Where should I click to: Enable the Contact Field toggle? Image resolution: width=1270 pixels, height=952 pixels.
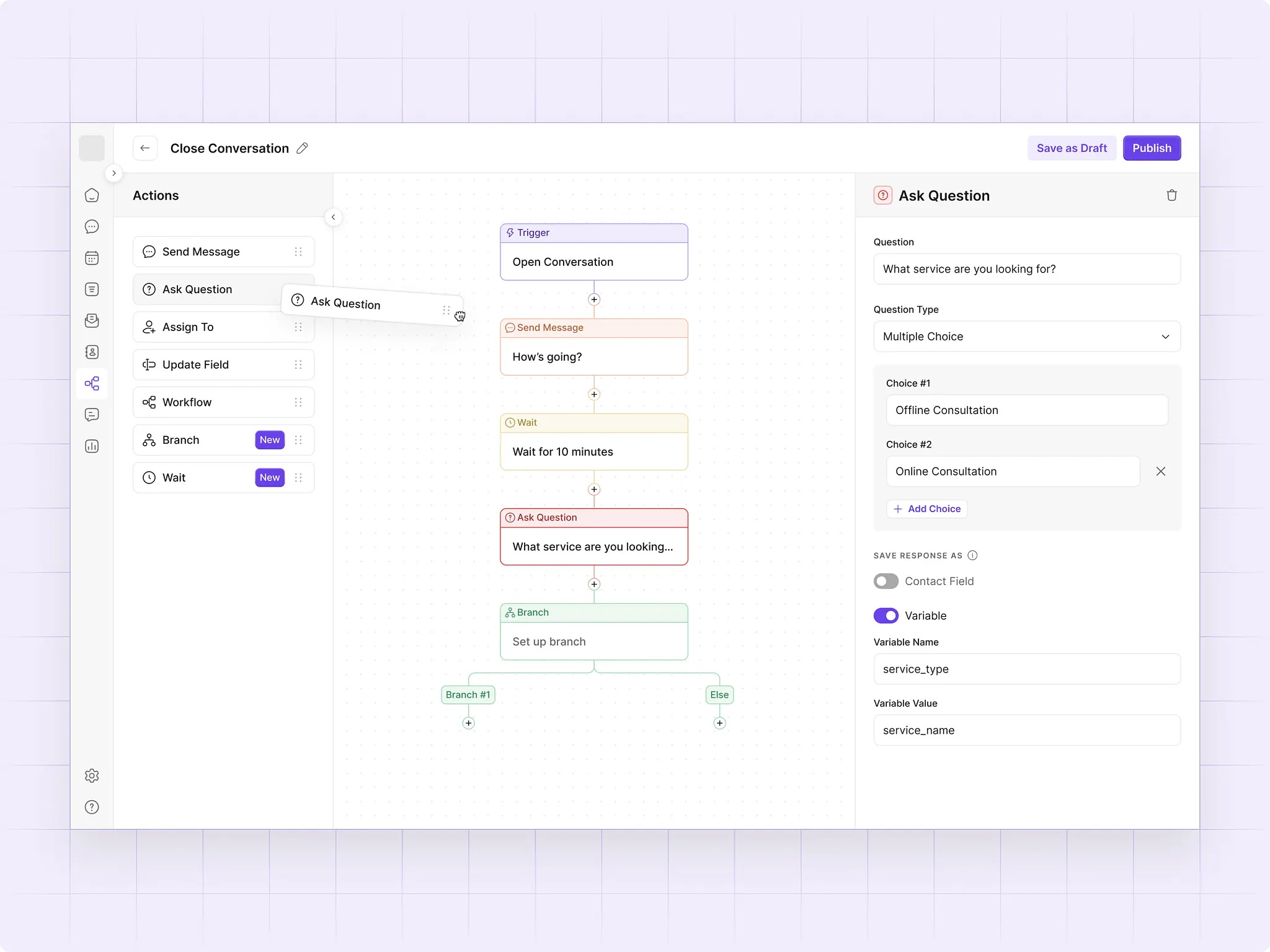[x=886, y=581]
